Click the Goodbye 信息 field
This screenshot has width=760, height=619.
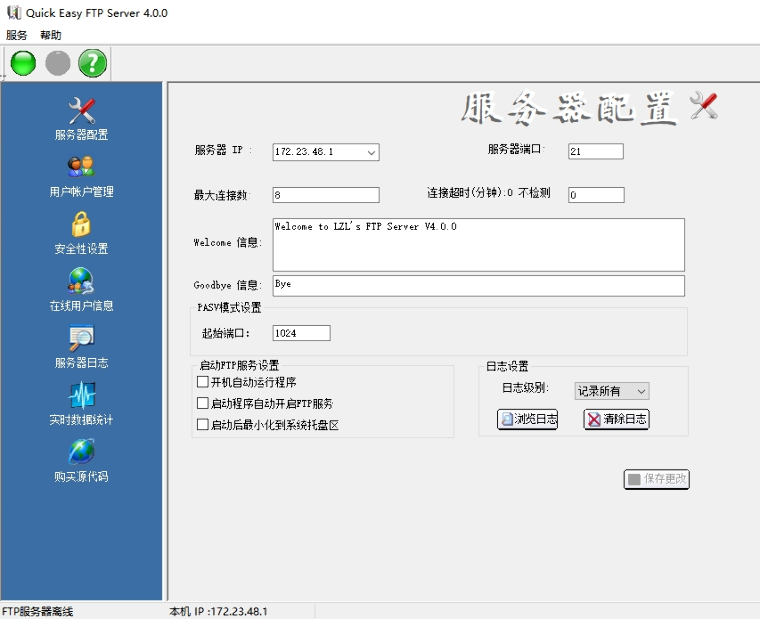click(478, 286)
